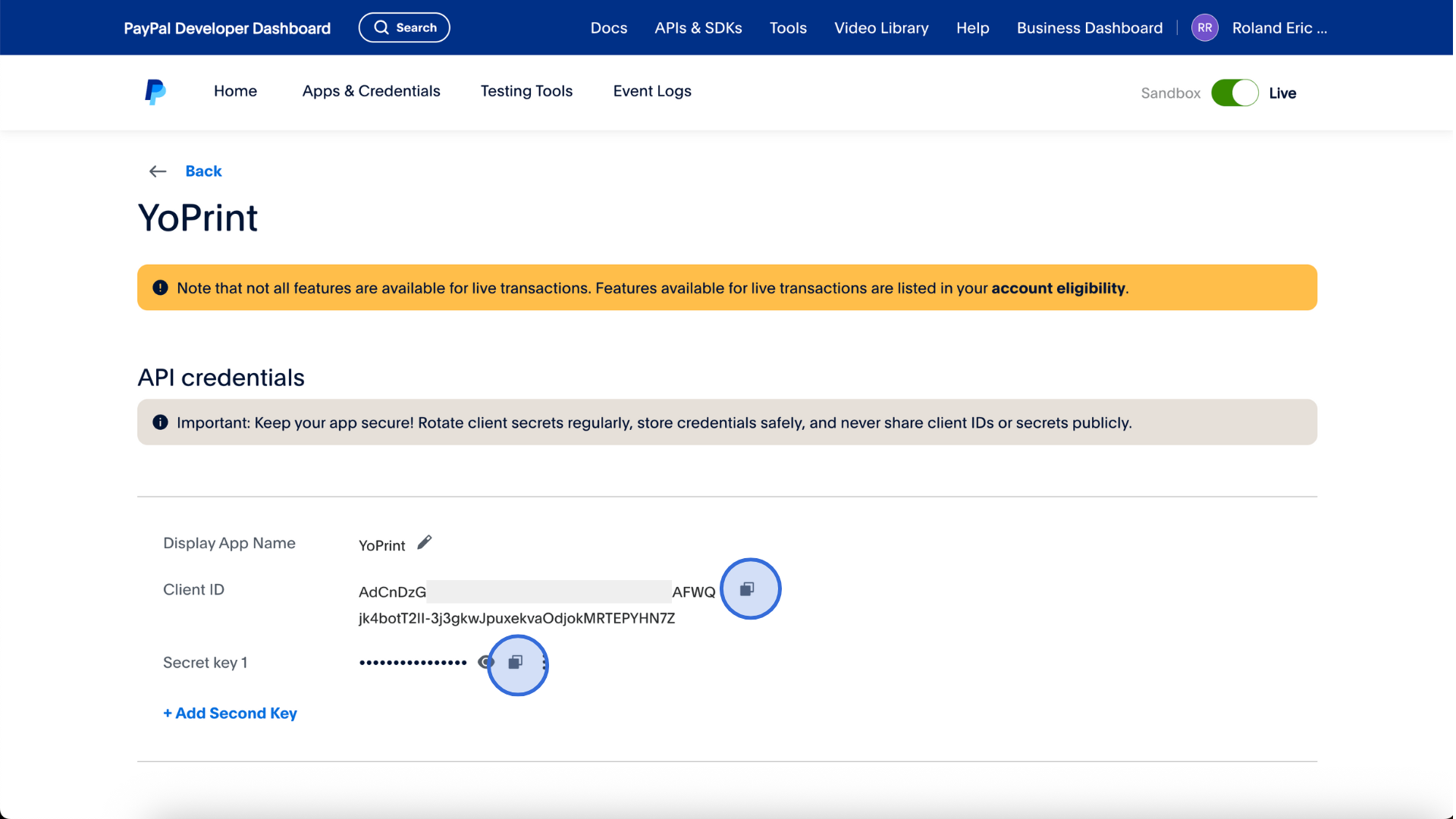This screenshot has width=1456, height=819.
Task: Edit the display app name with pencil icon
Action: (425, 542)
